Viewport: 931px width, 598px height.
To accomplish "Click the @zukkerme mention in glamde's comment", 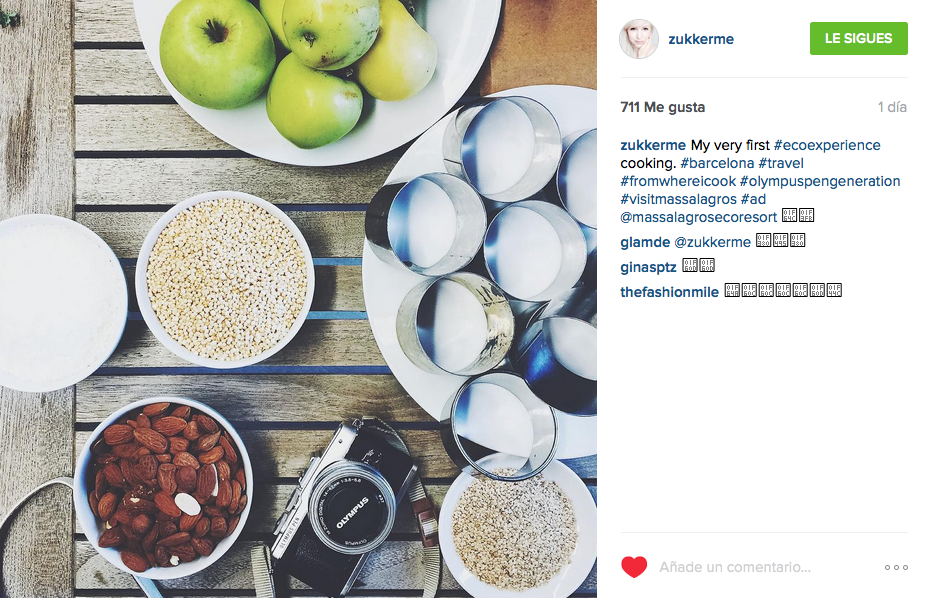I will coord(712,242).
